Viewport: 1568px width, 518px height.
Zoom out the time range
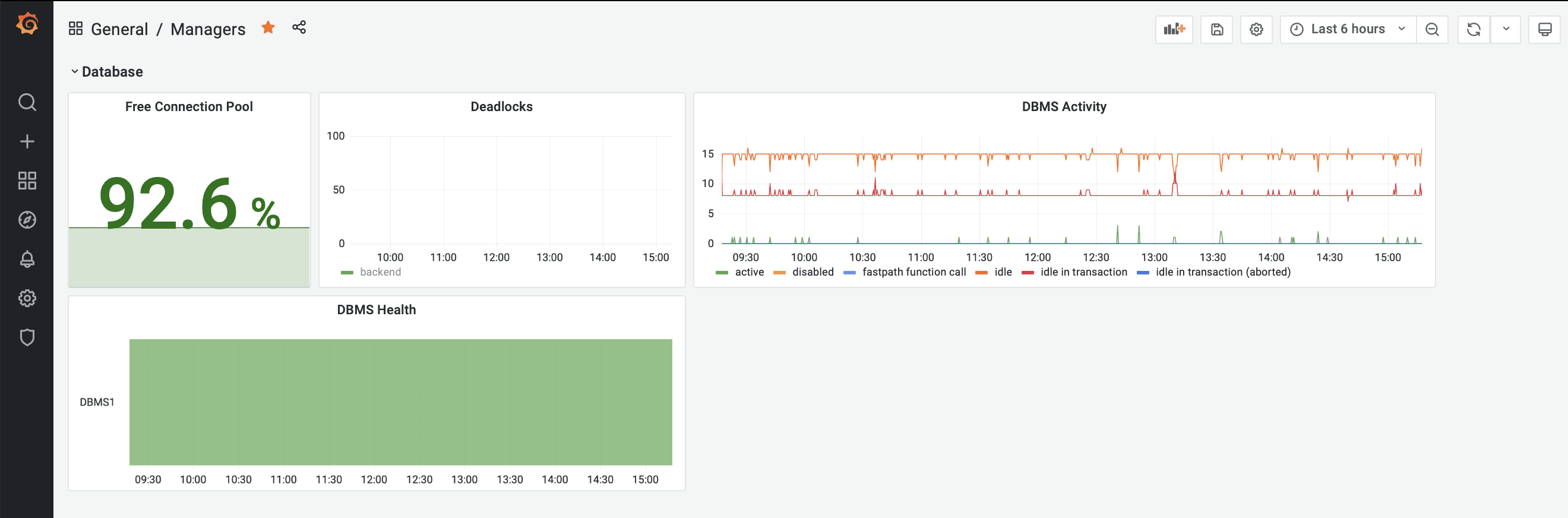point(1431,29)
